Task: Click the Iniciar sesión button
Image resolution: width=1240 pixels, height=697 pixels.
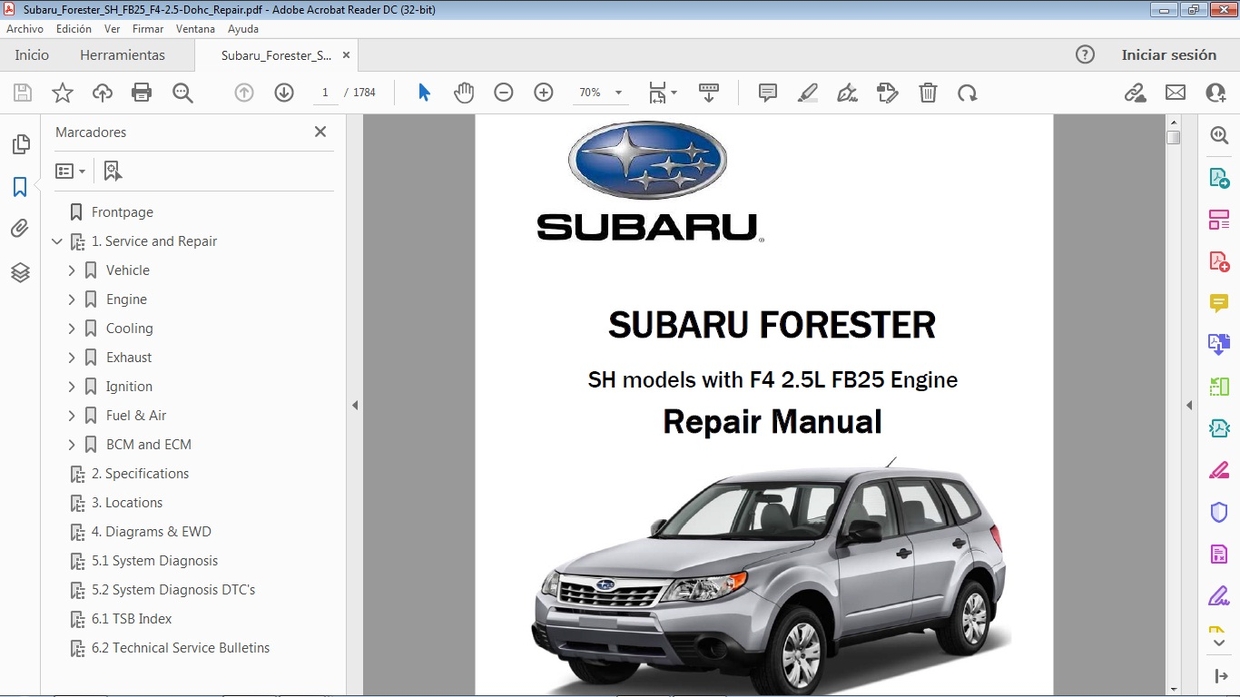Action: [1170, 55]
